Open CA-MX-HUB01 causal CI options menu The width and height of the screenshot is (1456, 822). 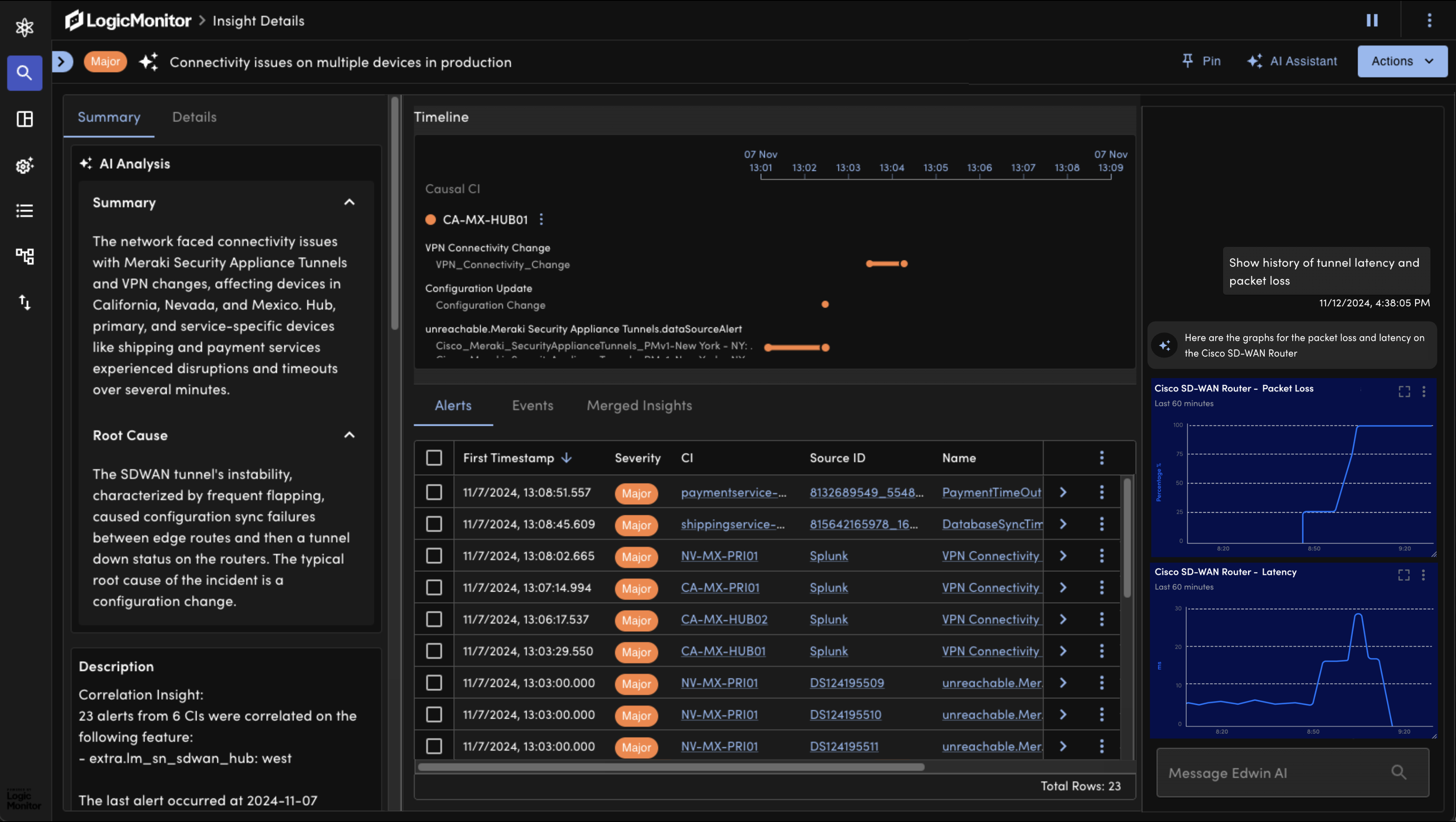tap(541, 219)
